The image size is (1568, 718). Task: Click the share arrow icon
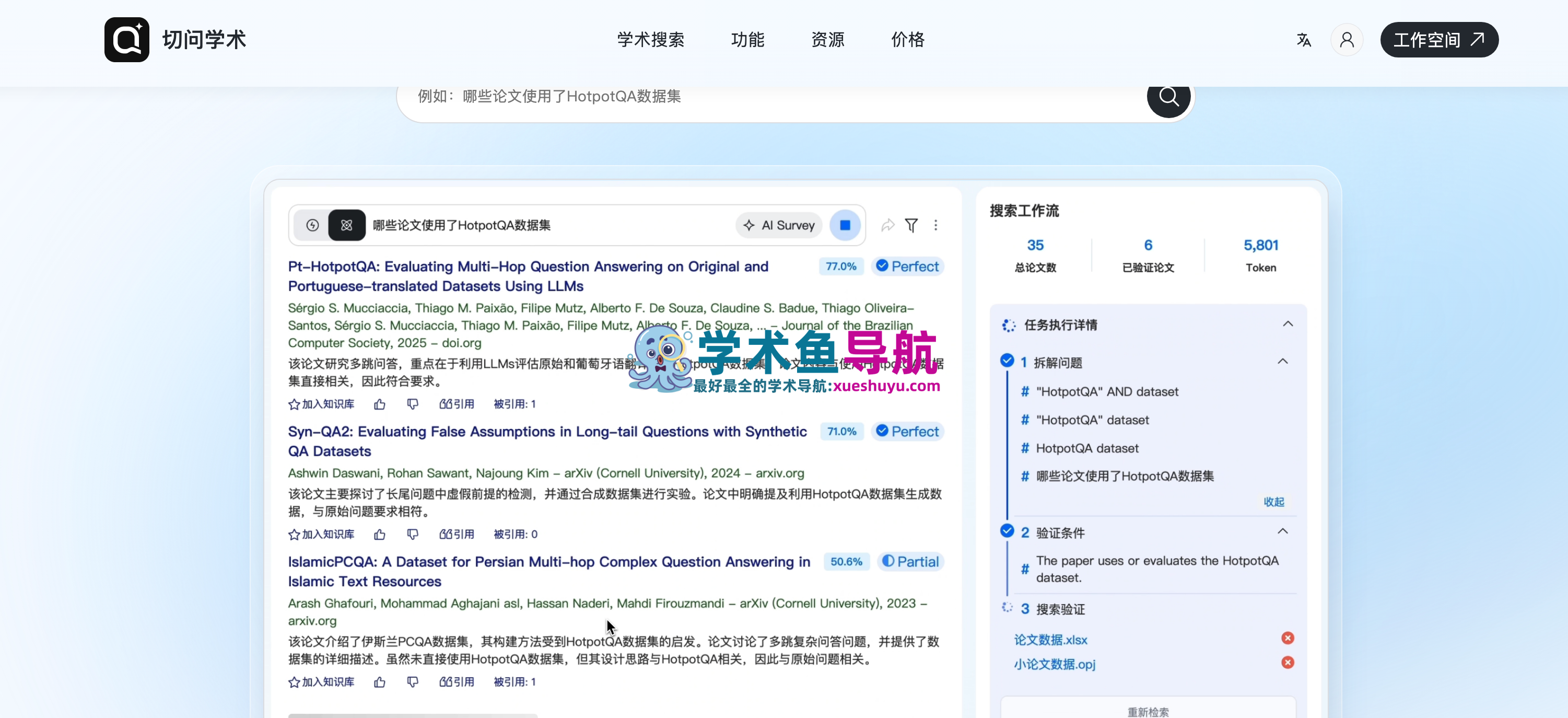click(887, 225)
